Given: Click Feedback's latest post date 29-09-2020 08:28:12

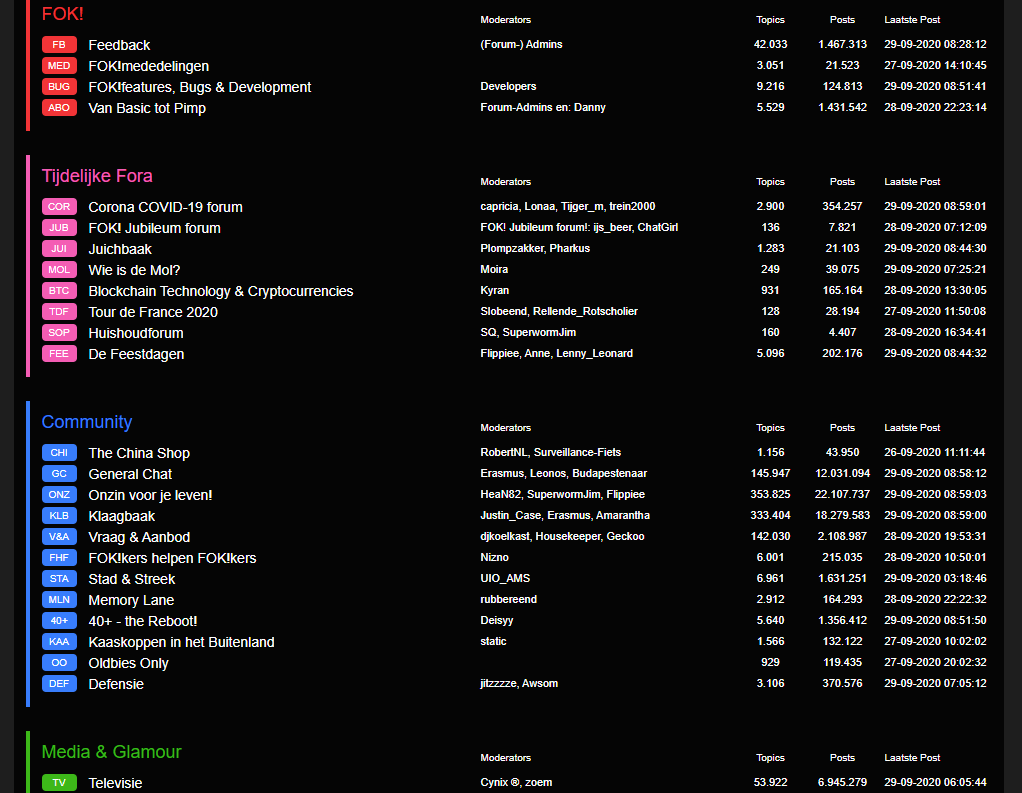Looking at the screenshot, I should 935,44.
